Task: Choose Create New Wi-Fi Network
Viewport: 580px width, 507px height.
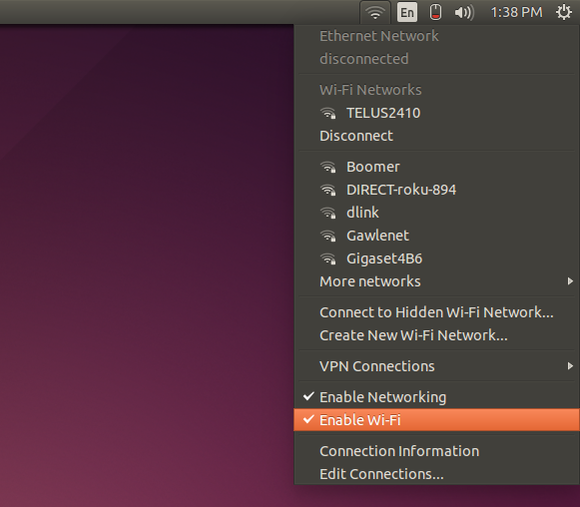Action: [436, 336]
